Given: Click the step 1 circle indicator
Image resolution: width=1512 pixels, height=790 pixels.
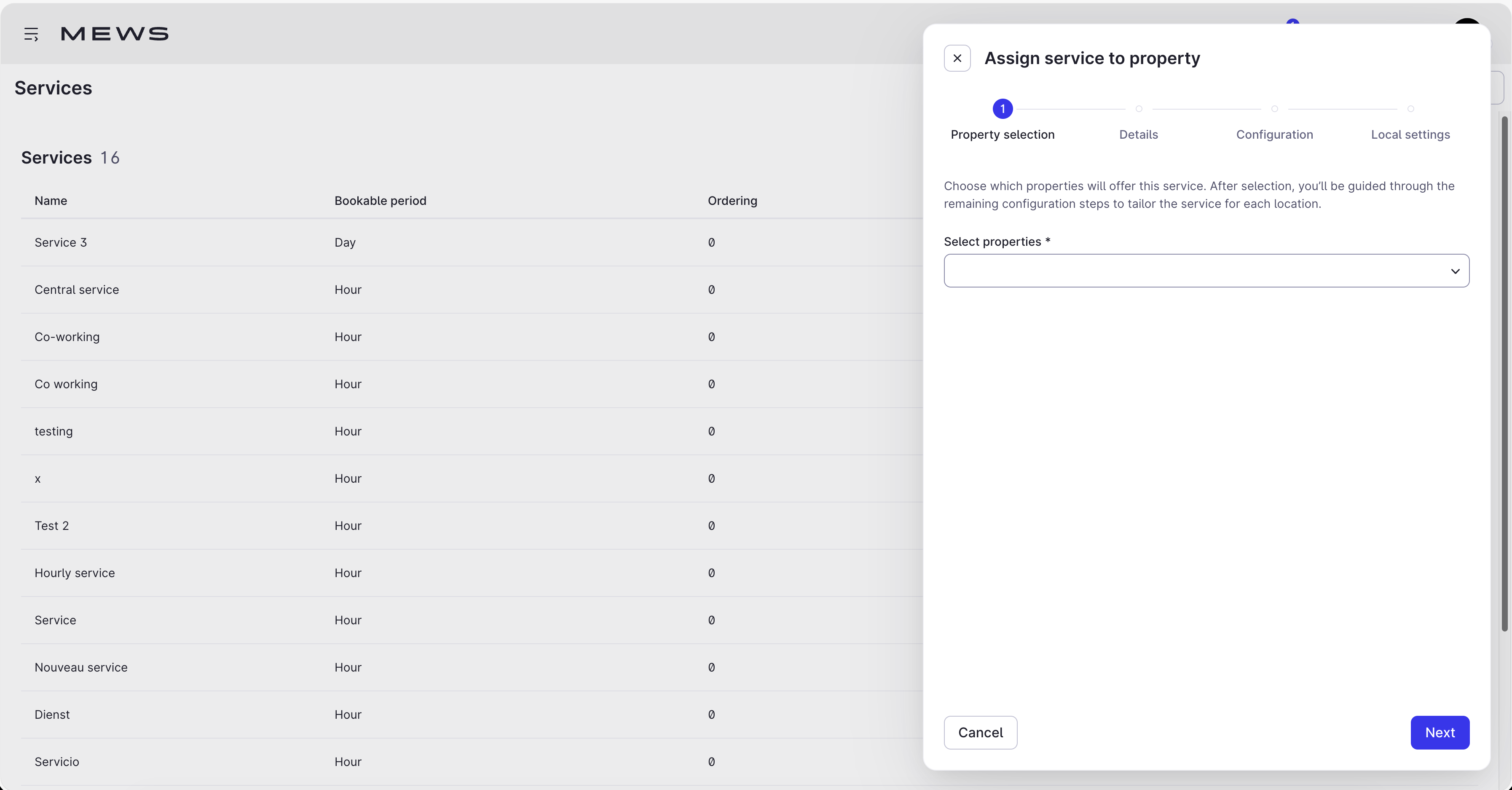Looking at the screenshot, I should [x=1002, y=109].
